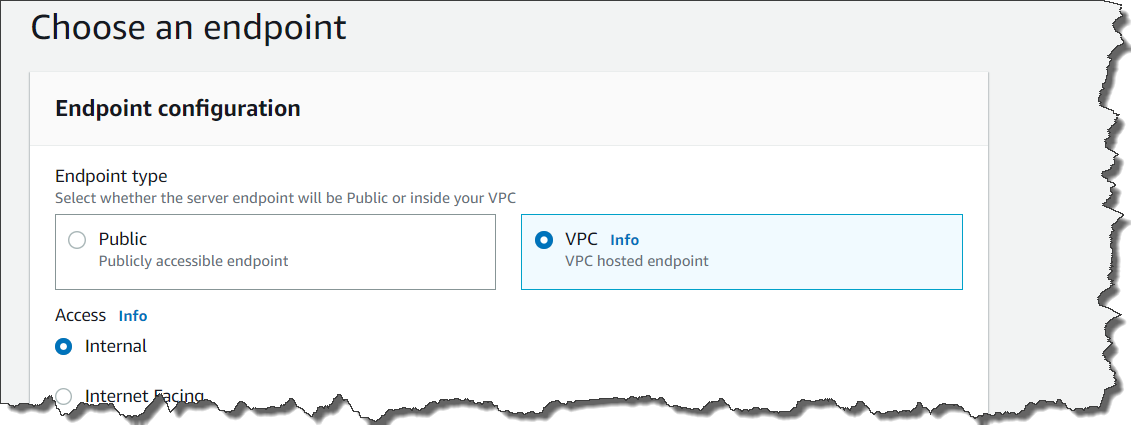Click the "Public" option label

[123, 239]
